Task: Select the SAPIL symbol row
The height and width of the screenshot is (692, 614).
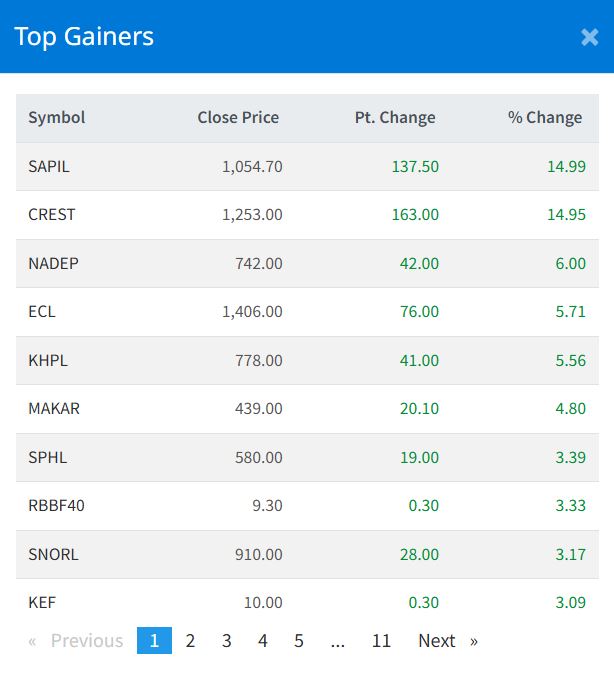Action: (x=307, y=166)
